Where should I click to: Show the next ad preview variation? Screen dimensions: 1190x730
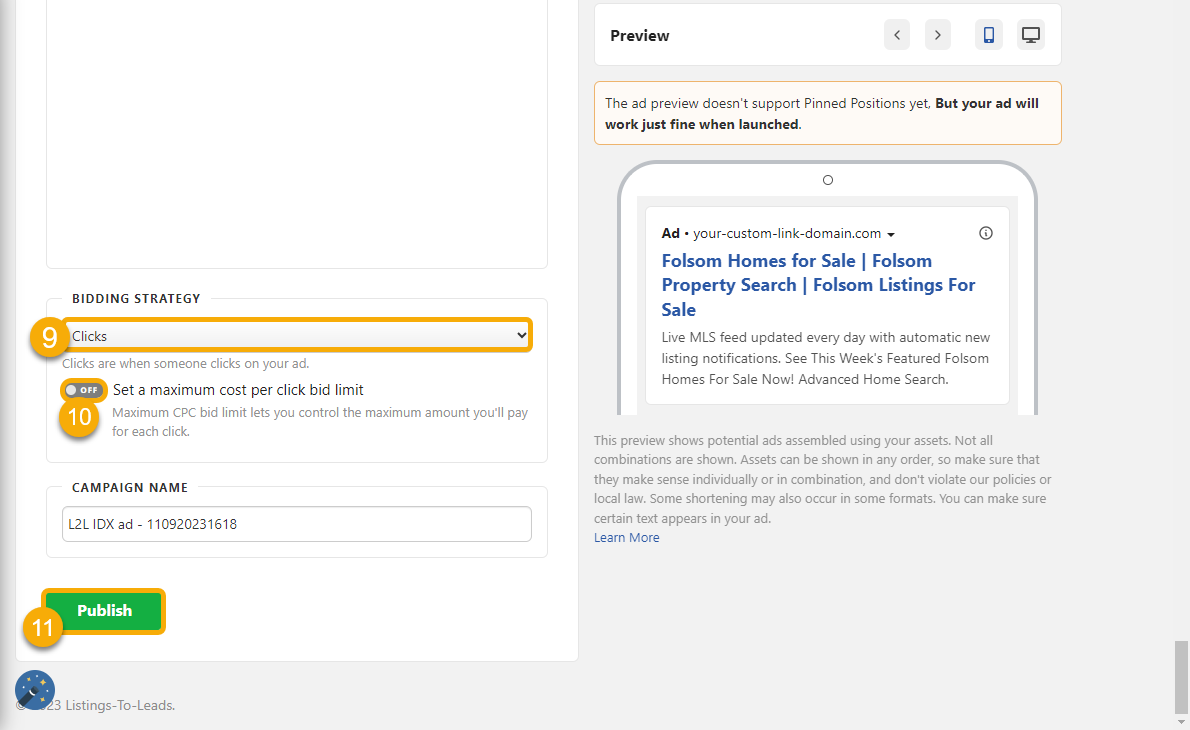point(937,34)
